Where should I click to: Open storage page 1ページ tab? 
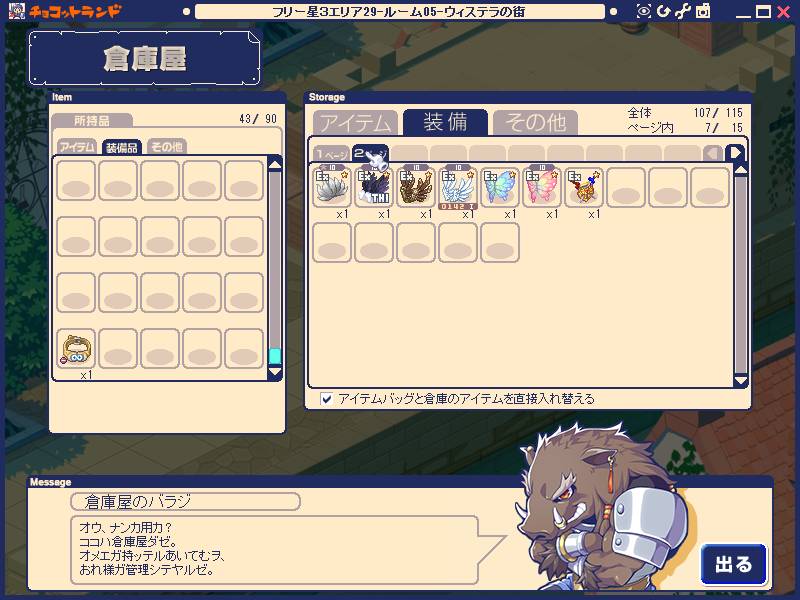pyautogui.click(x=331, y=154)
